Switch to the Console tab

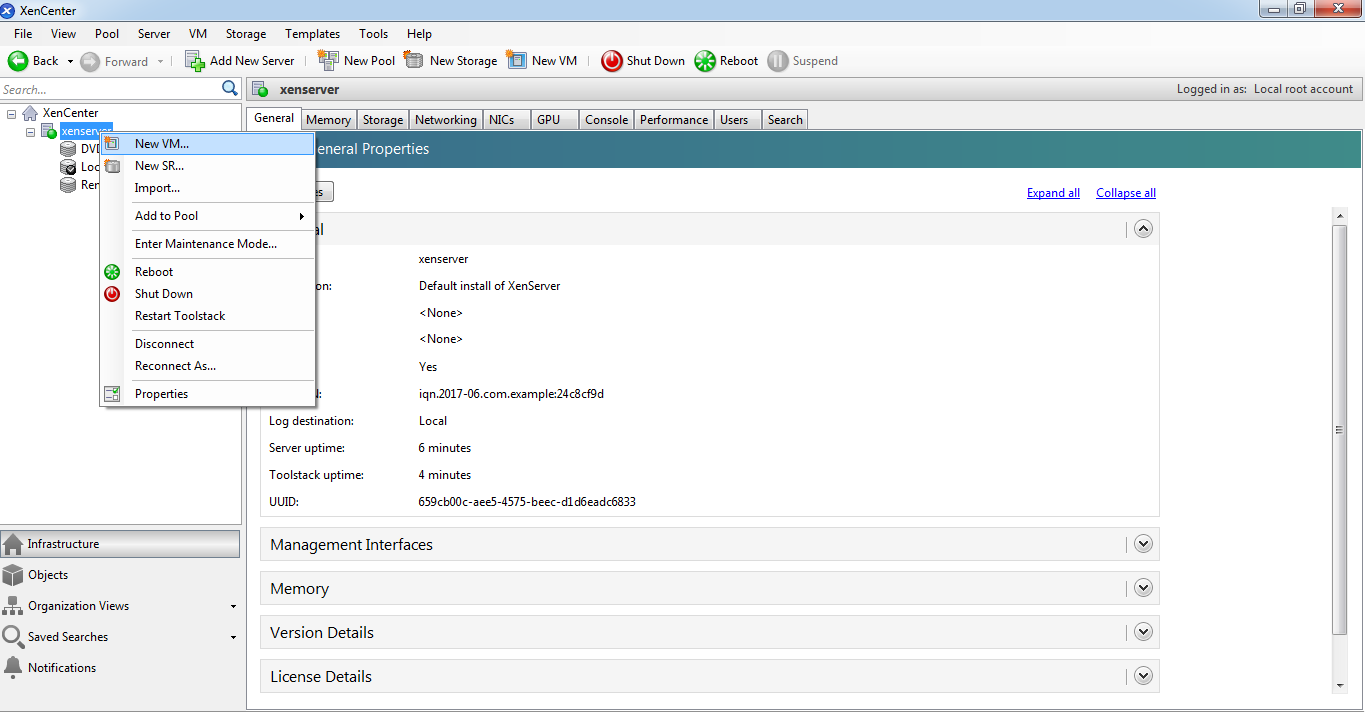point(607,120)
